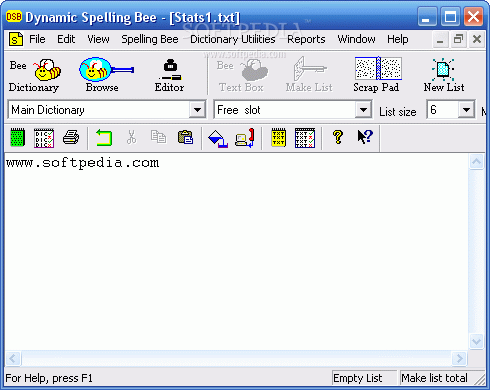Click the DIC checklist icon
Viewport: 490px width, 390px height.
click(44, 138)
